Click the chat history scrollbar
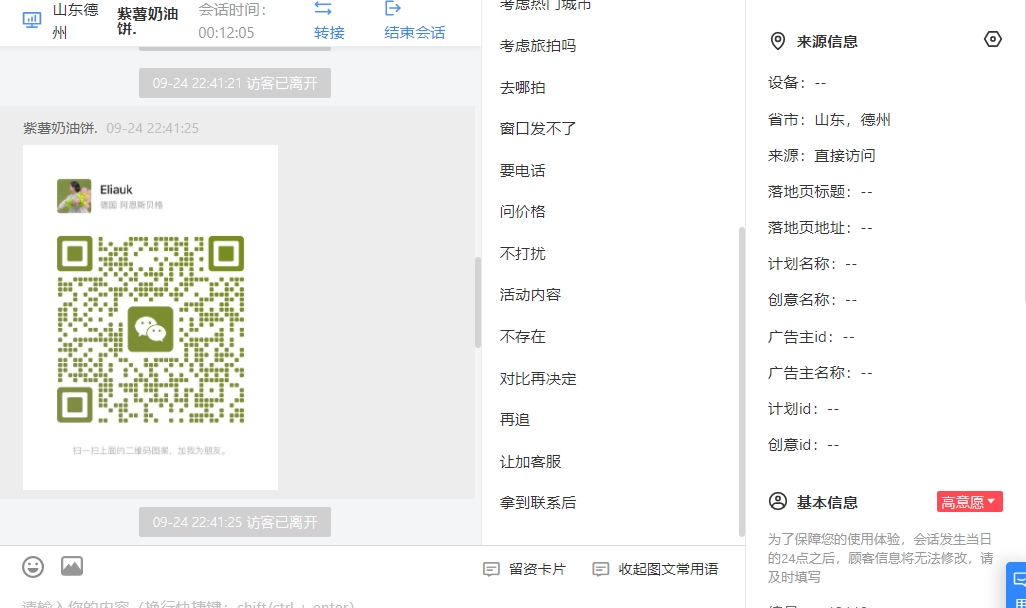Screen dimensions: 1026x608 coord(478,302)
